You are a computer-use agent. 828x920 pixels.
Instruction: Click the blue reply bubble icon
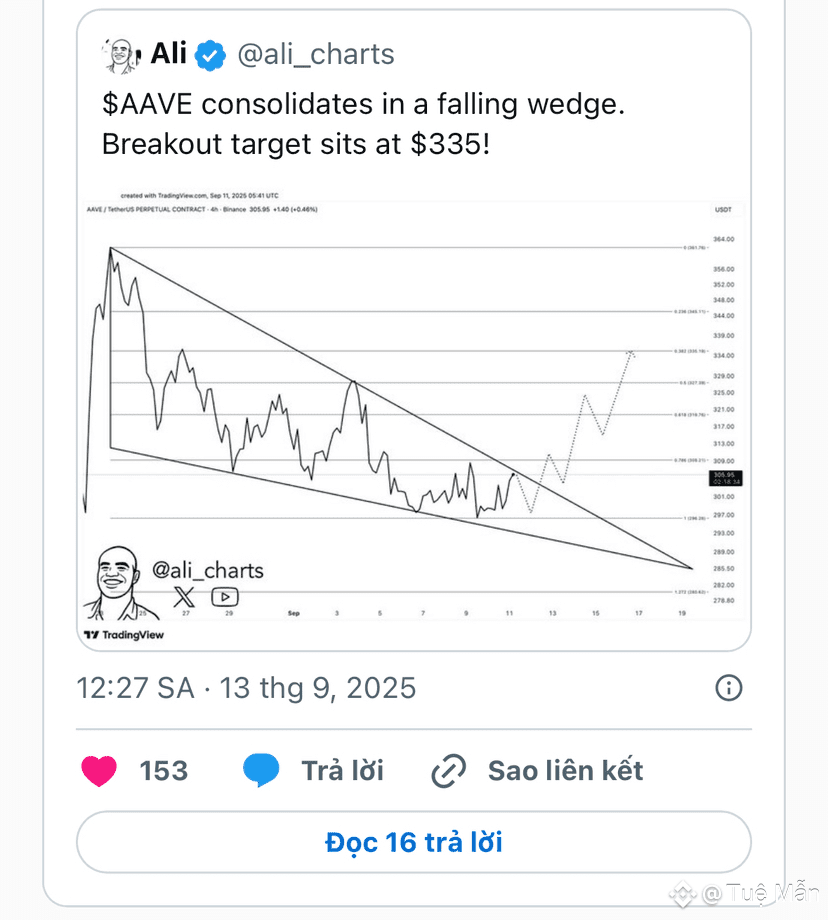pos(261,770)
